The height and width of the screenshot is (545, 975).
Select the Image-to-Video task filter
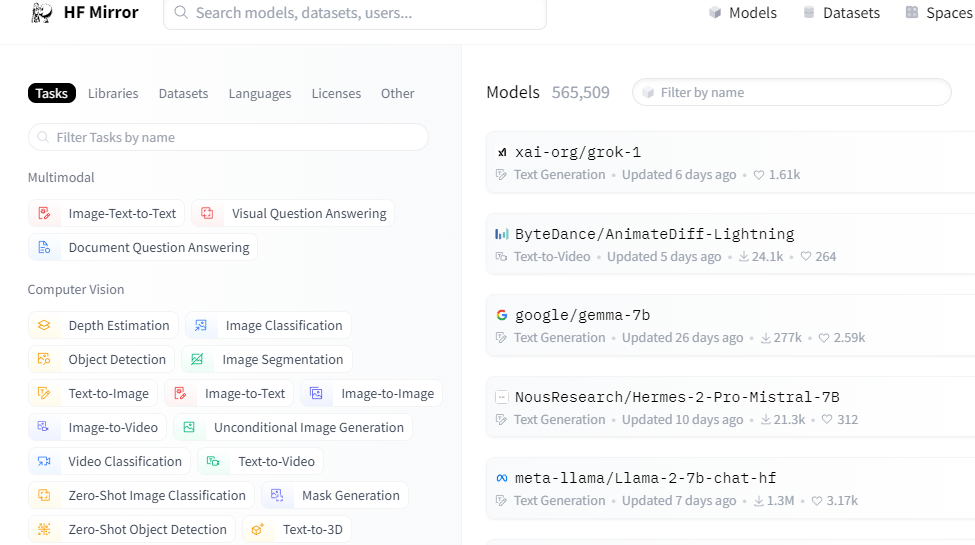point(112,428)
